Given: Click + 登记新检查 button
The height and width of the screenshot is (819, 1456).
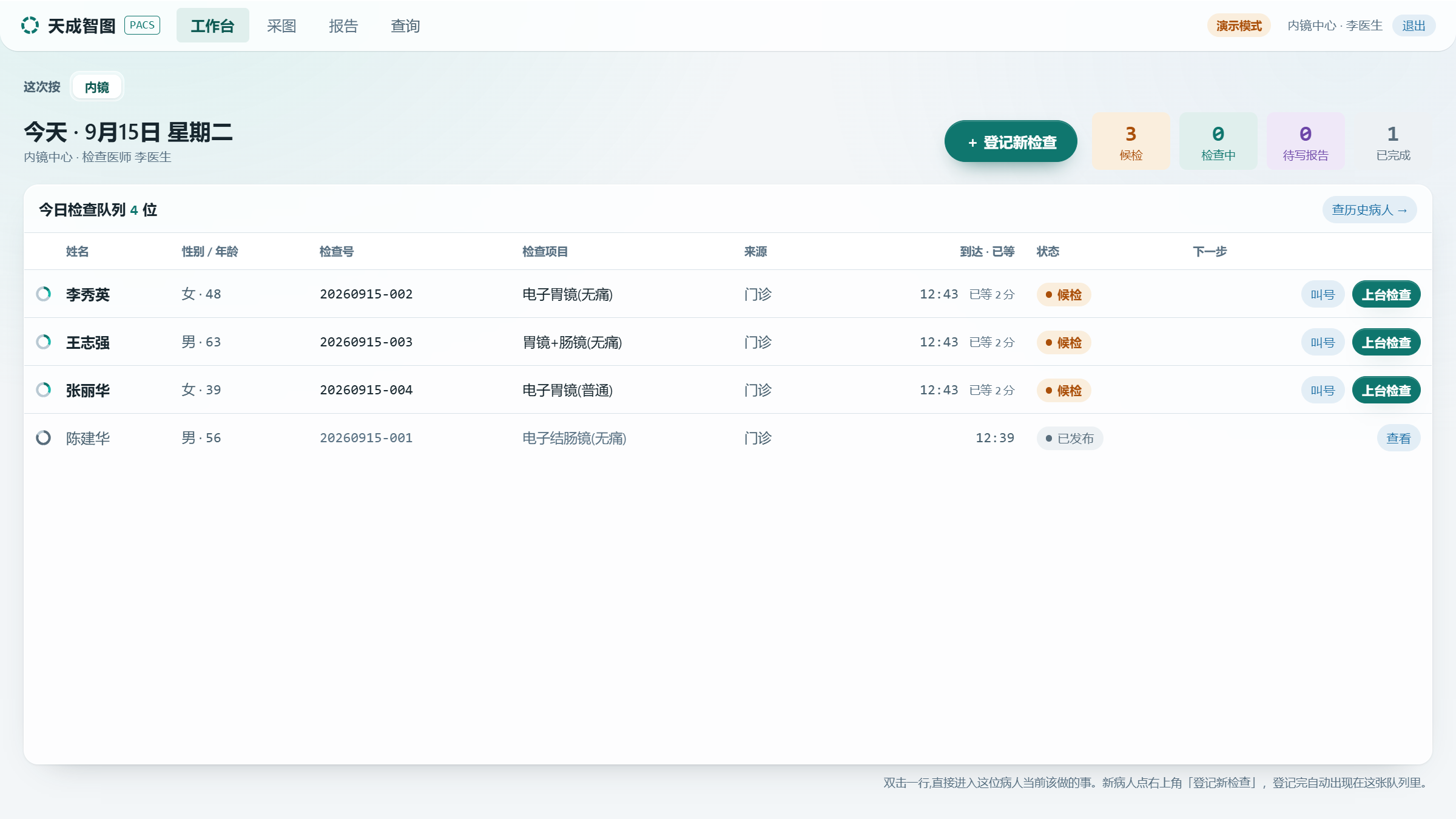Looking at the screenshot, I should 1011,142.
